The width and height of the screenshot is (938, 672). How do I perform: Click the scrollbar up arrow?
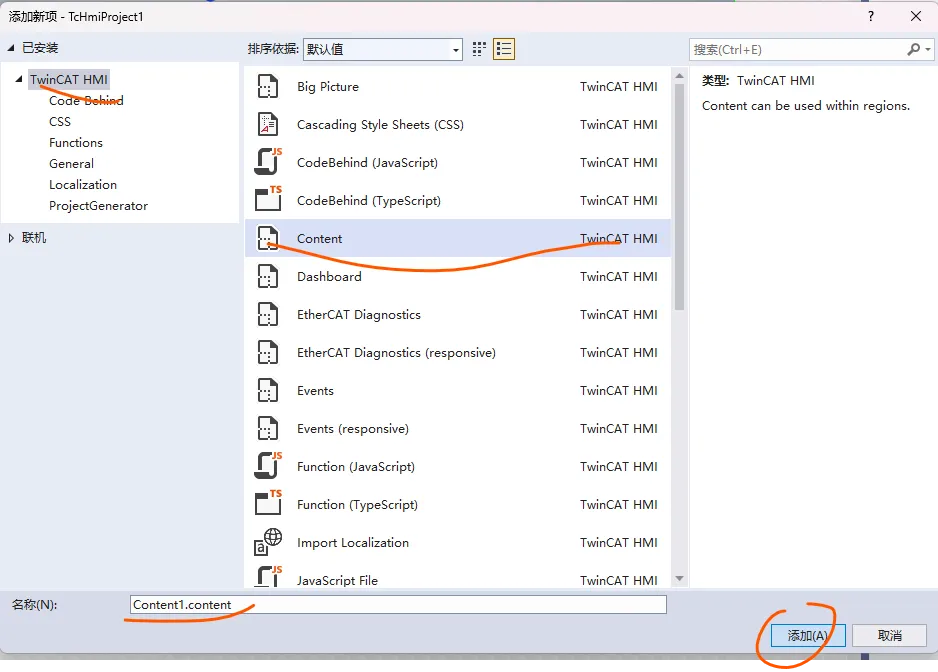pos(679,76)
